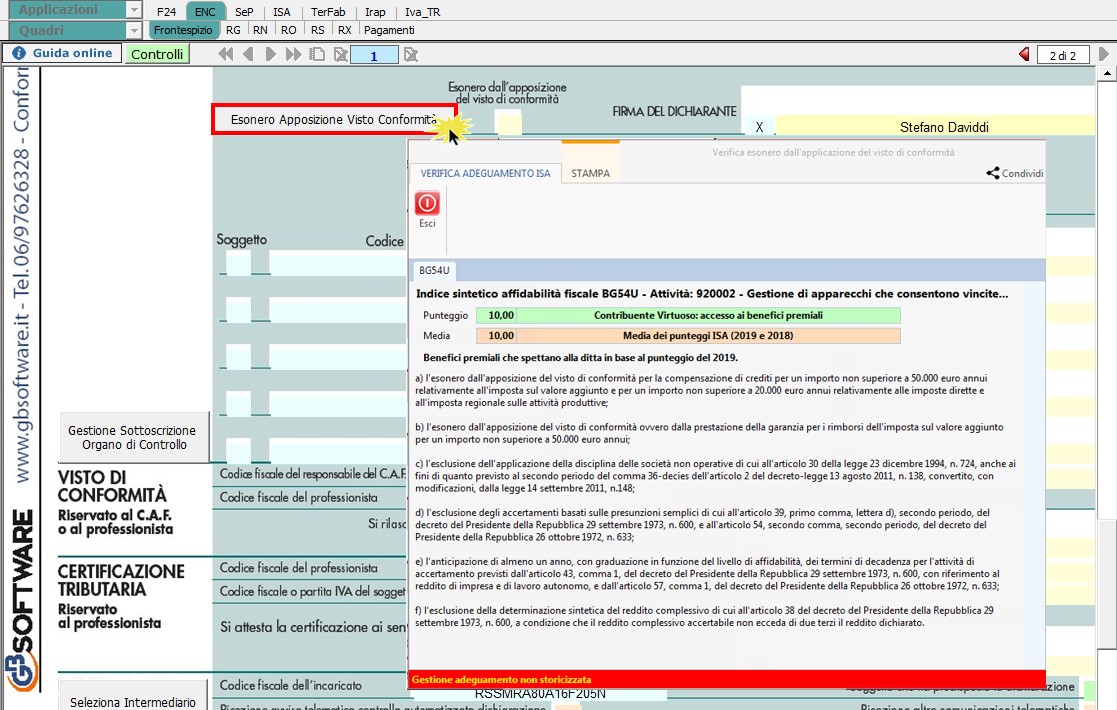Click the 'Contribuente Virtuoso' green bar
Image resolution: width=1117 pixels, height=710 pixels.
(x=708, y=315)
